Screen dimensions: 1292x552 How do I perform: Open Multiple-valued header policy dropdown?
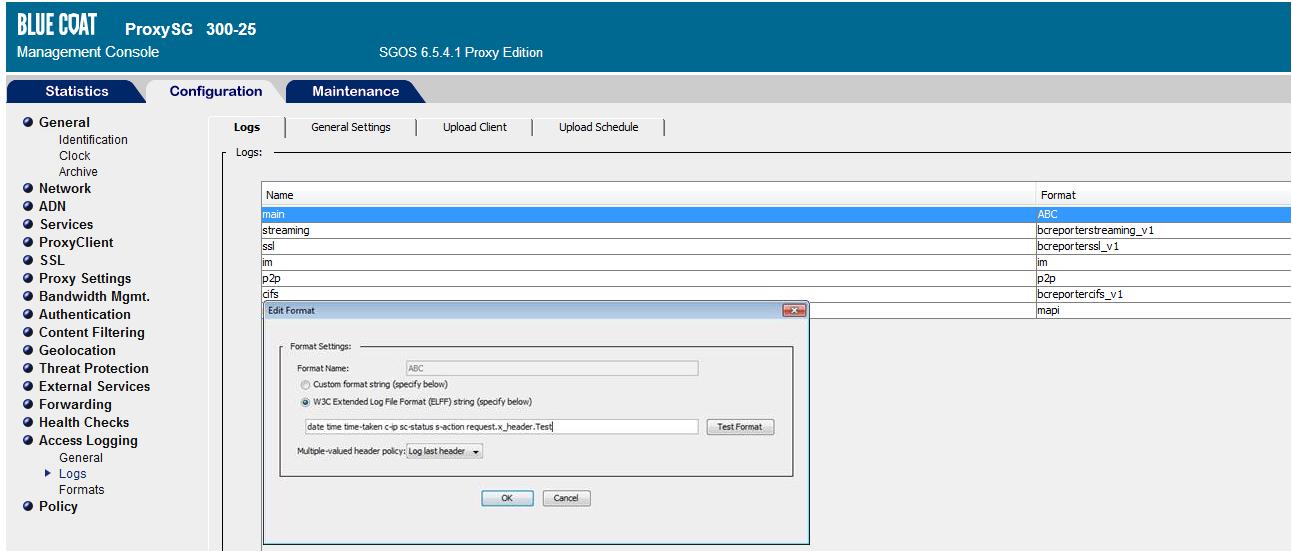coord(445,451)
